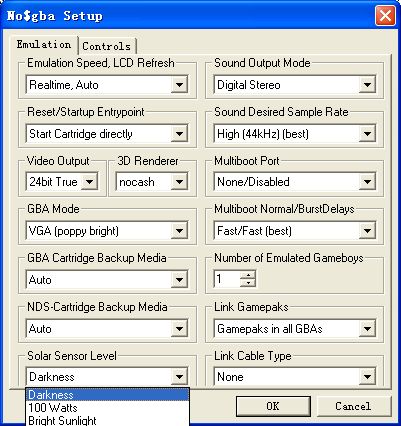Screen dimensions: 401x426
Task: Open the Link Cable Type dropdown
Action: [x=367, y=377]
